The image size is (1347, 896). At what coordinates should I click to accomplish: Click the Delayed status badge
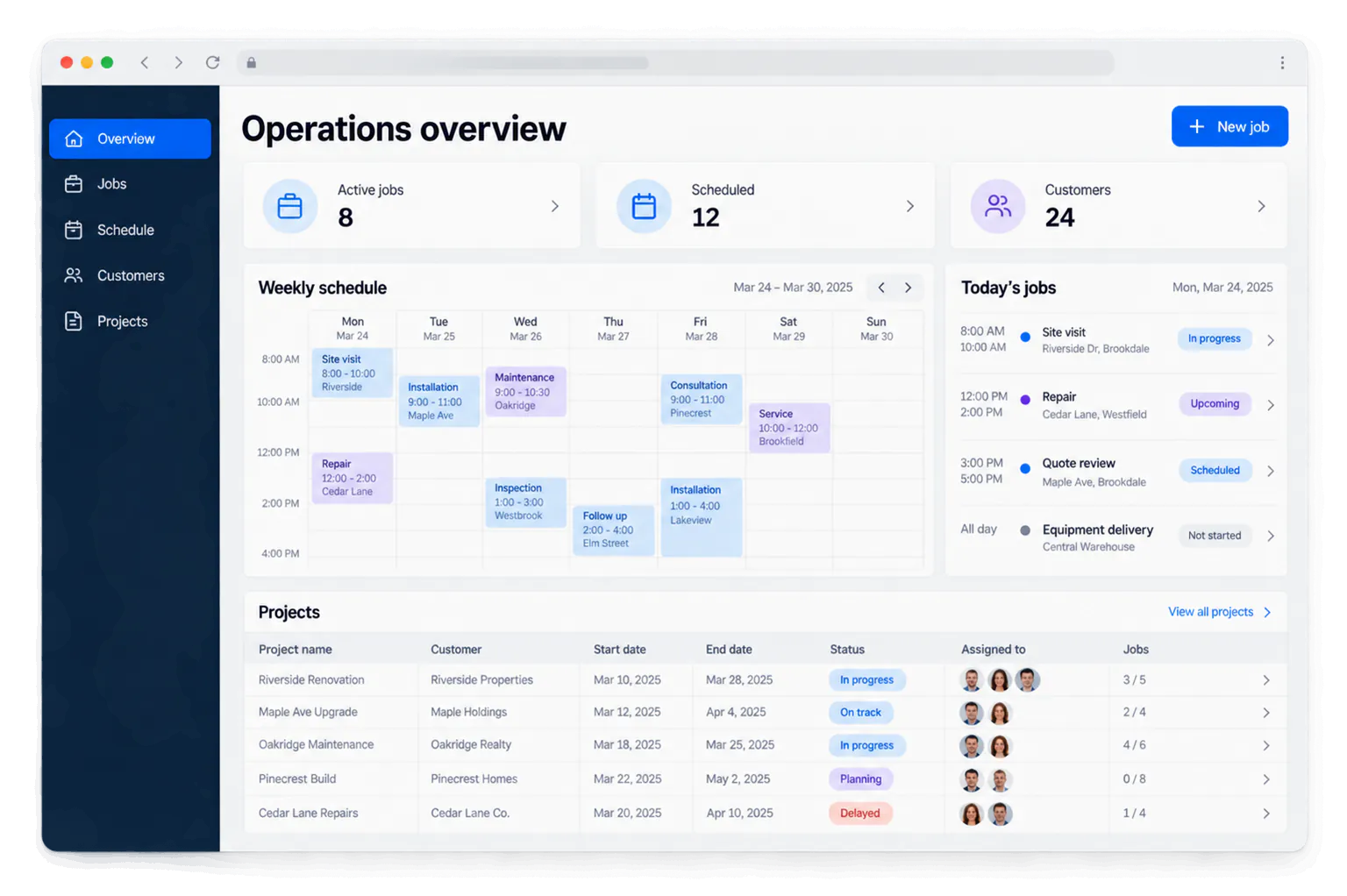click(860, 814)
